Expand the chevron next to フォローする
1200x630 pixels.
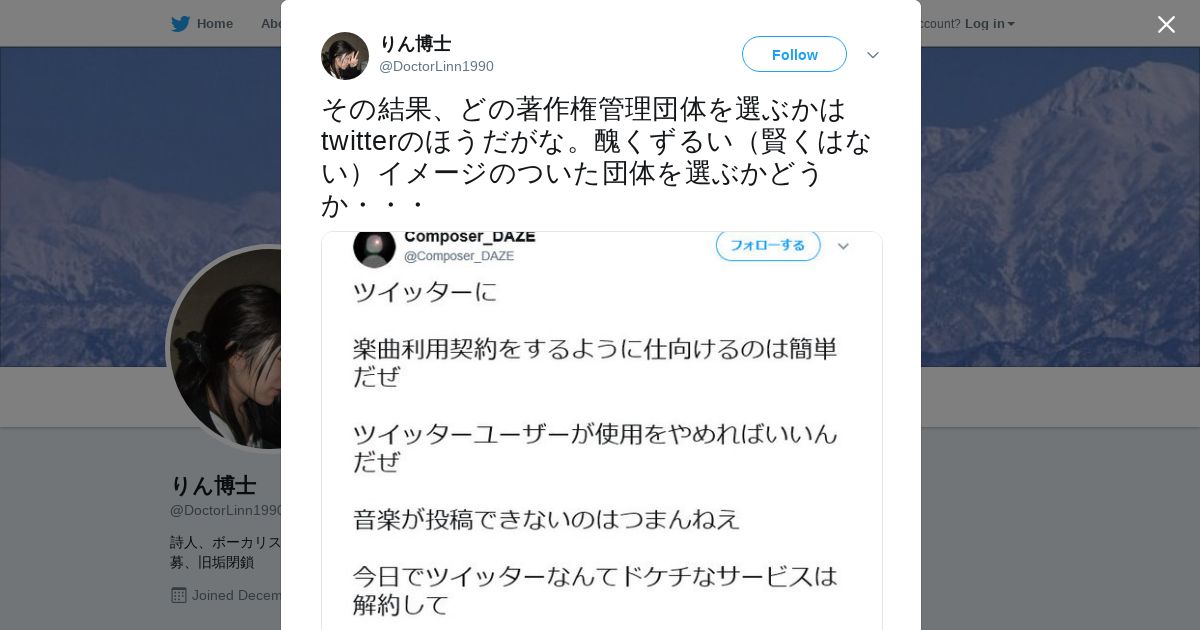[843, 246]
